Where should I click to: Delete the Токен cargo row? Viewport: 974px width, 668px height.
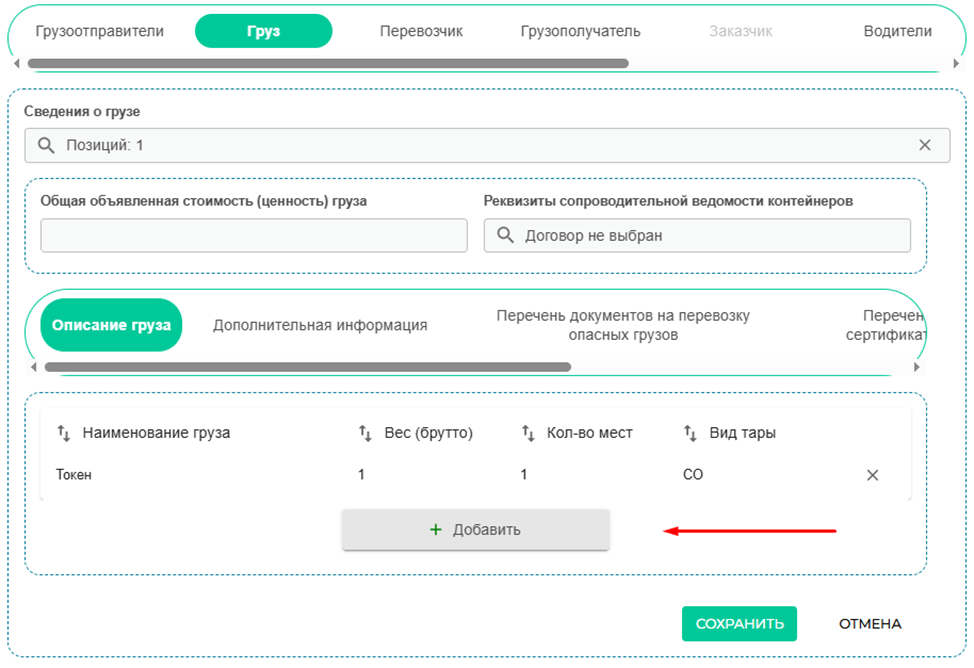coord(872,475)
